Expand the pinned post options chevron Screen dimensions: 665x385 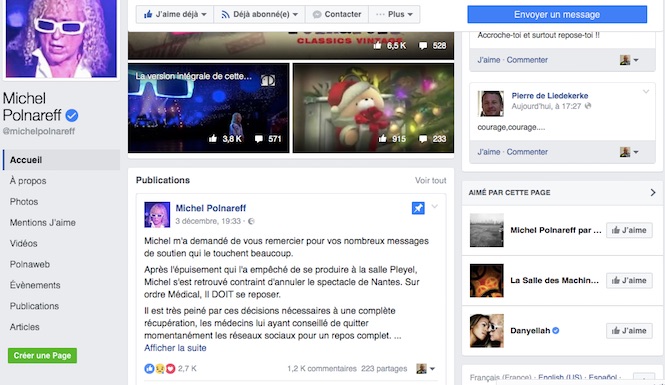[435, 206]
